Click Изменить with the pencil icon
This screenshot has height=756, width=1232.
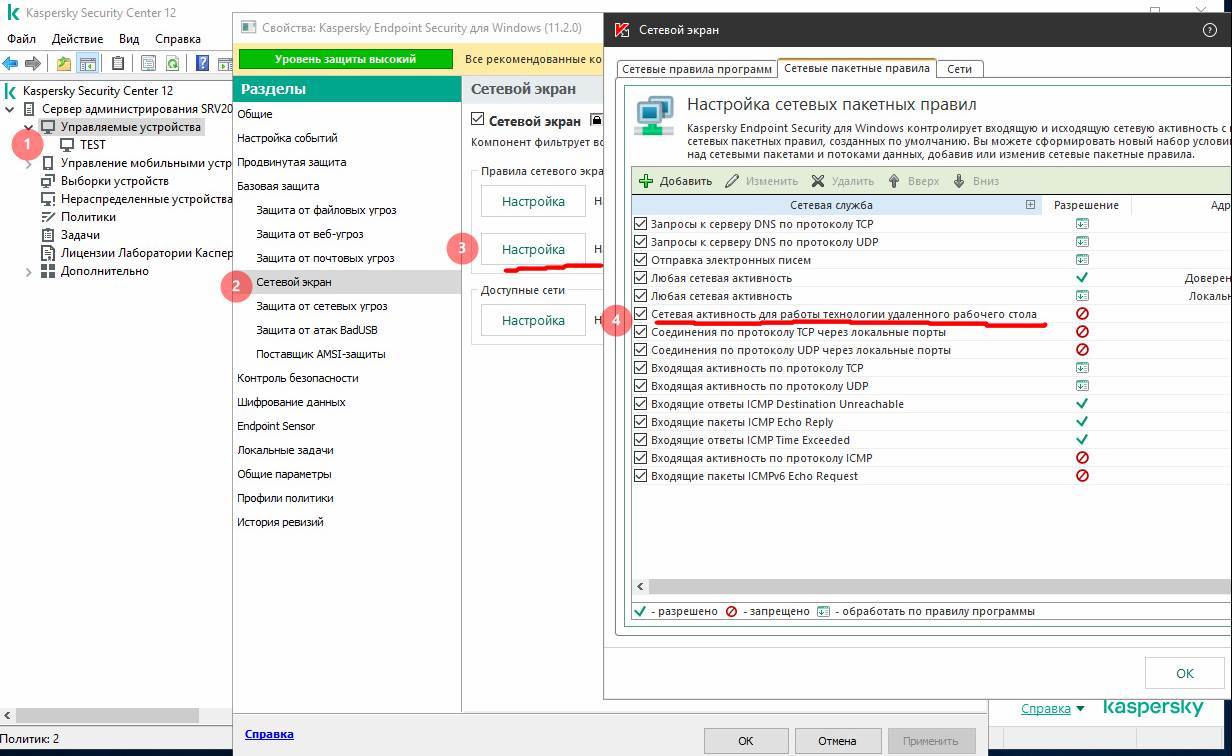[762, 181]
